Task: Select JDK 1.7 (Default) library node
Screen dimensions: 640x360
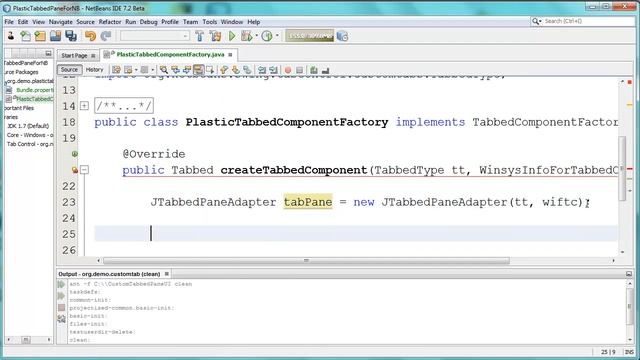Action: [28, 126]
